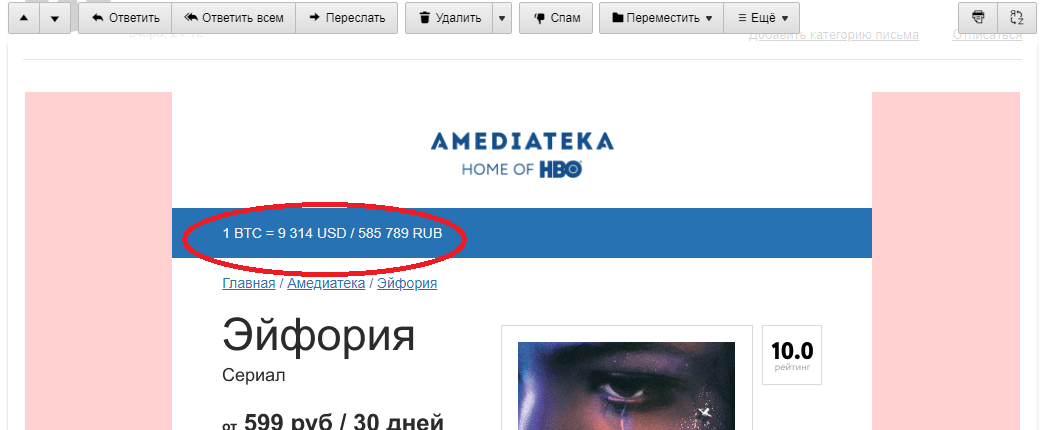Delete the message with Удалить
This screenshot has height=430, width=1063.
point(449,18)
